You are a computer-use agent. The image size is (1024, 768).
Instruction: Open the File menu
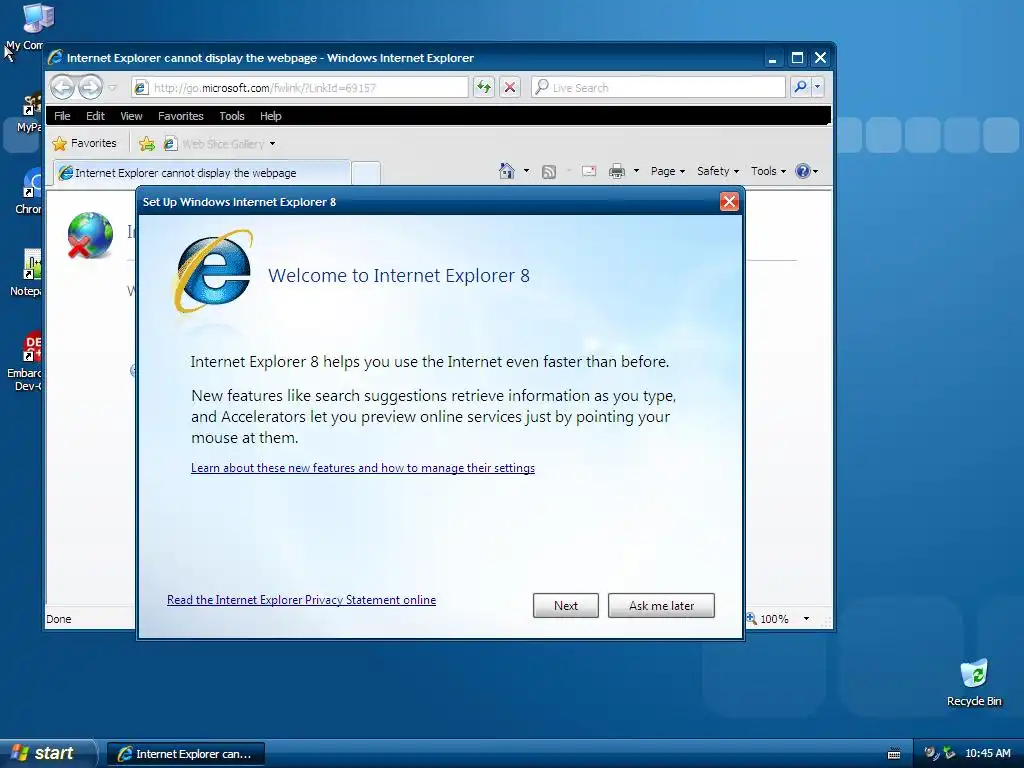[62, 116]
